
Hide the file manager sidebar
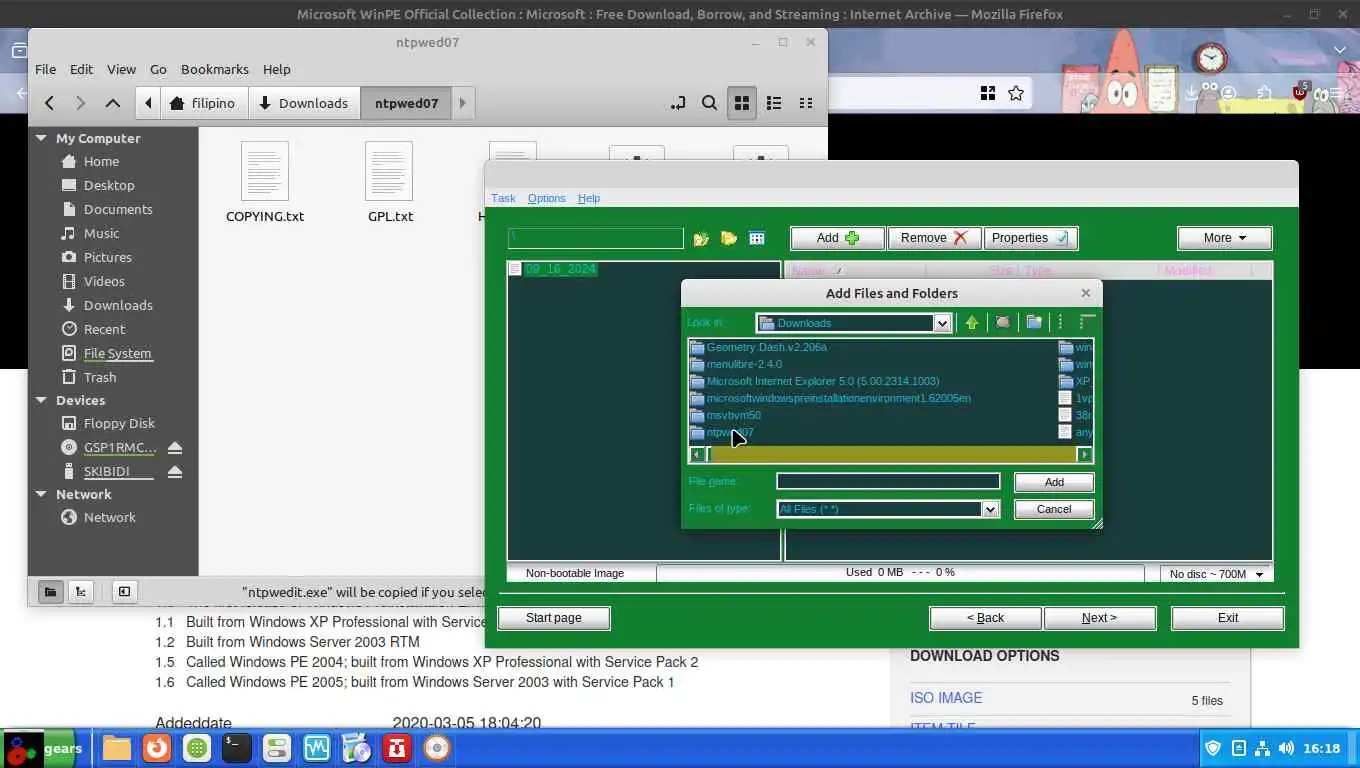pyautogui.click(x=124, y=591)
